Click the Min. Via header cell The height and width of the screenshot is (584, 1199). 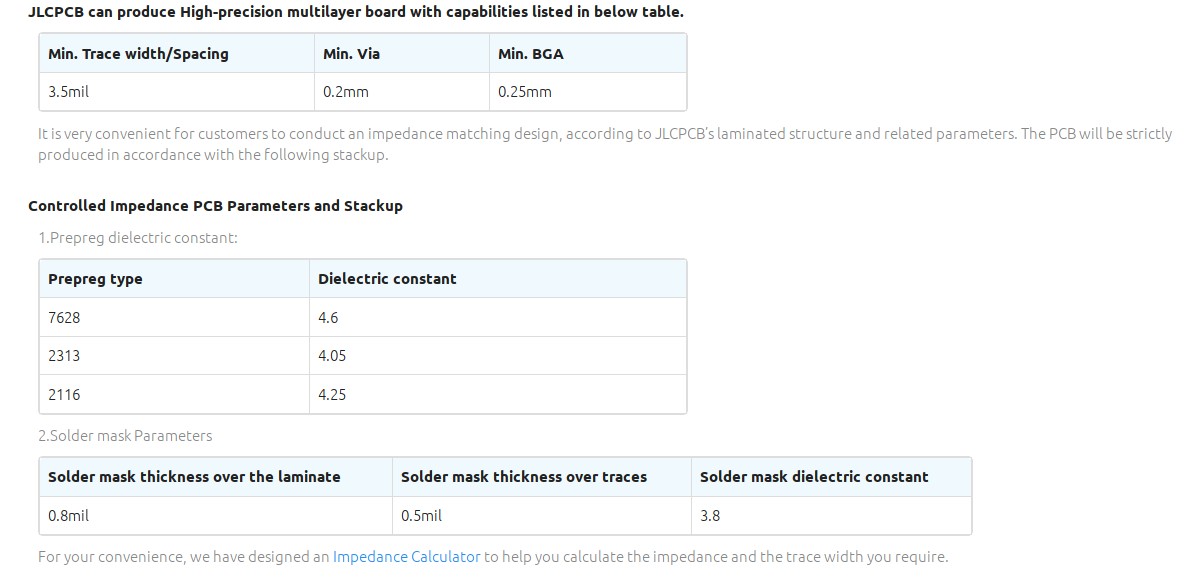tap(401, 54)
